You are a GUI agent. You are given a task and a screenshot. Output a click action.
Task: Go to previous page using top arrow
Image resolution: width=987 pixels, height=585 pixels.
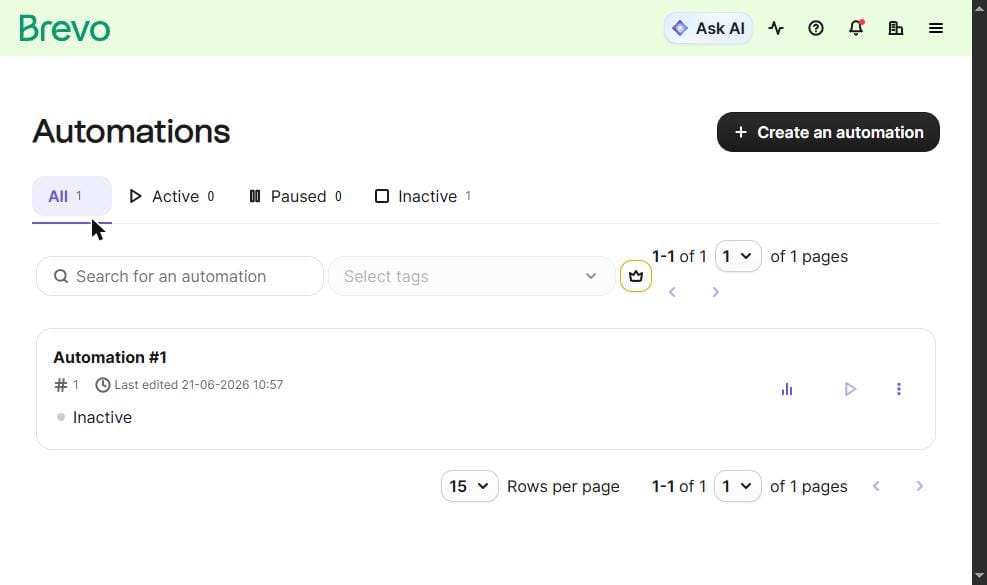672,292
